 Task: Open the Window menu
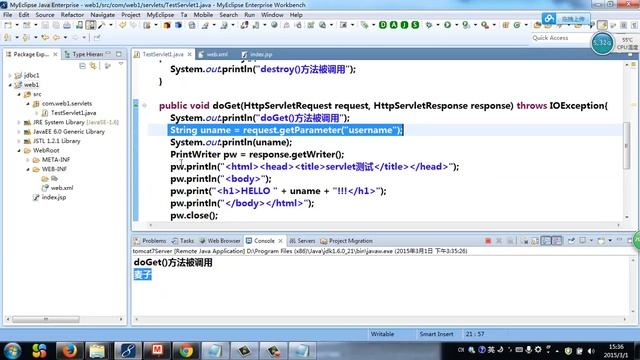pyautogui.click(x=272, y=15)
